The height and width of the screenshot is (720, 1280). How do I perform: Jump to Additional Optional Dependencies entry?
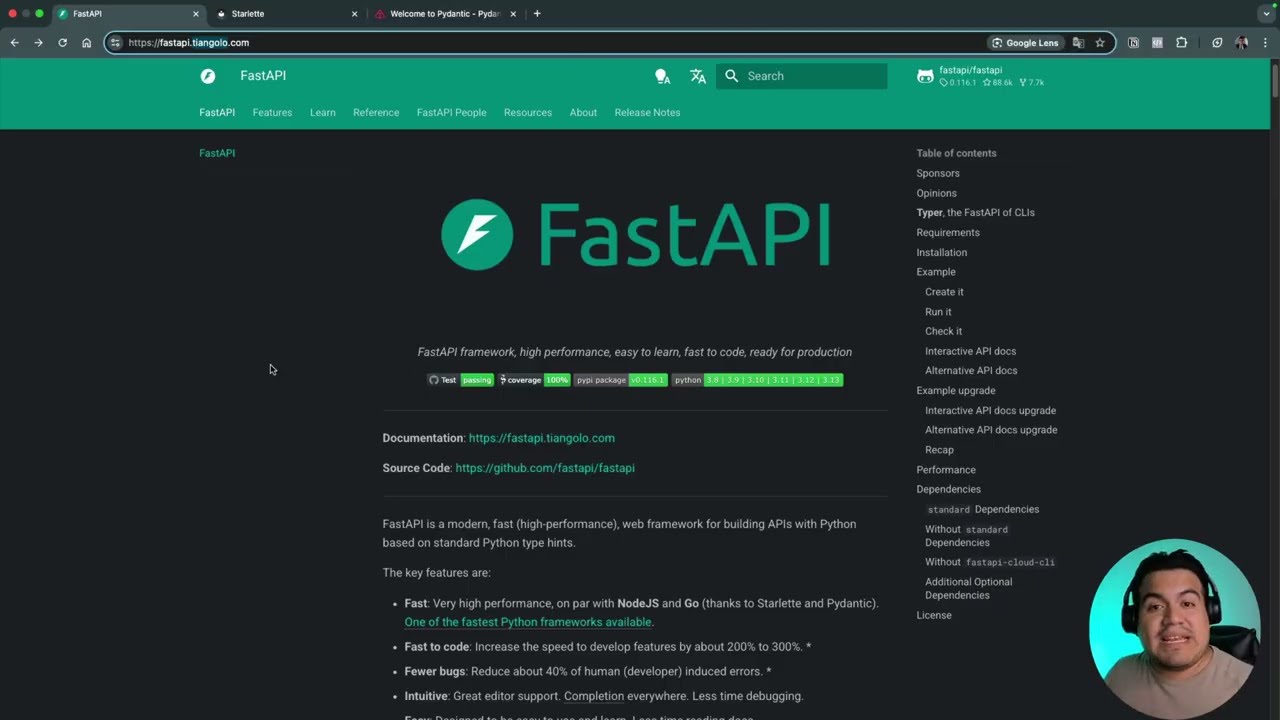pos(968,588)
